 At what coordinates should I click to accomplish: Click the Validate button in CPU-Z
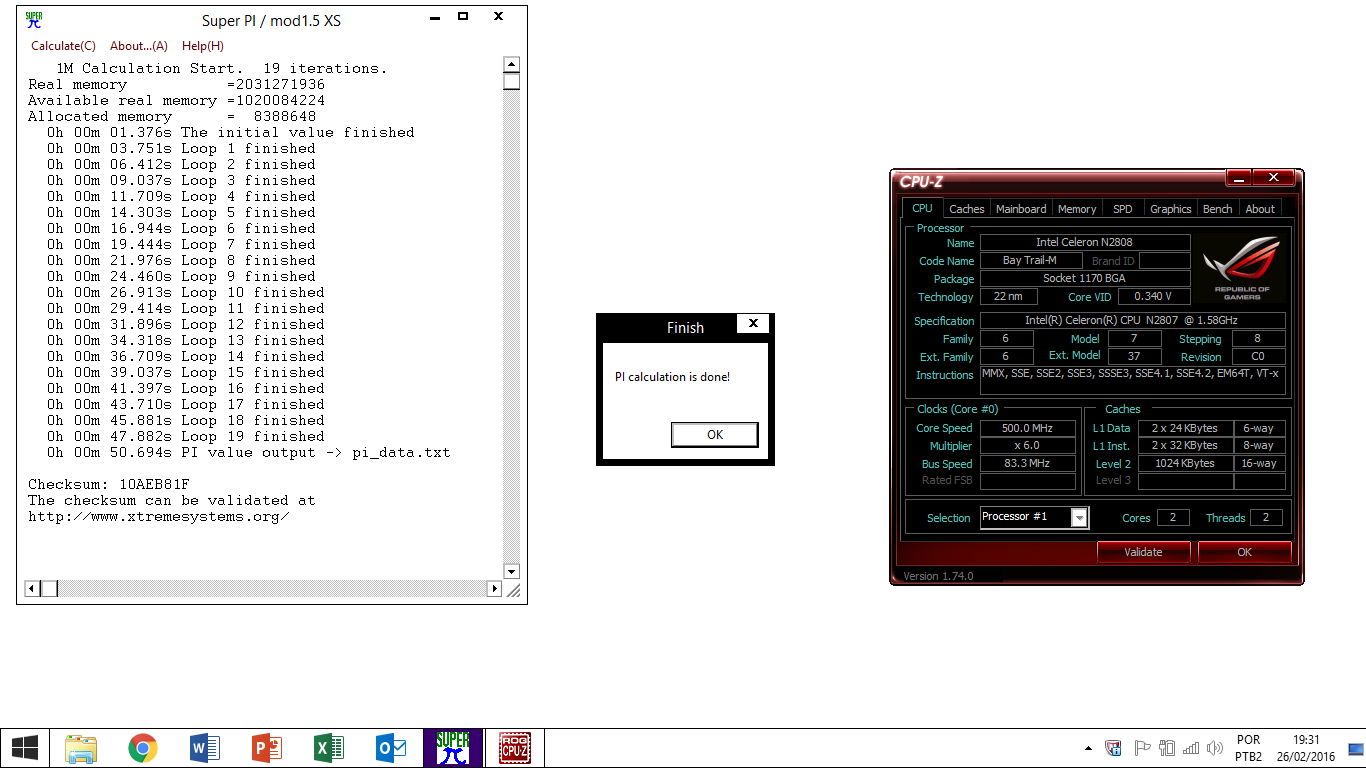click(x=1143, y=552)
